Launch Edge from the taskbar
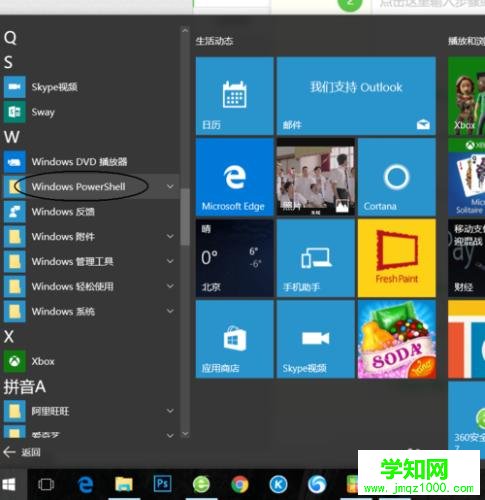The width and height of the screenshot is (485, 500). 85,484
